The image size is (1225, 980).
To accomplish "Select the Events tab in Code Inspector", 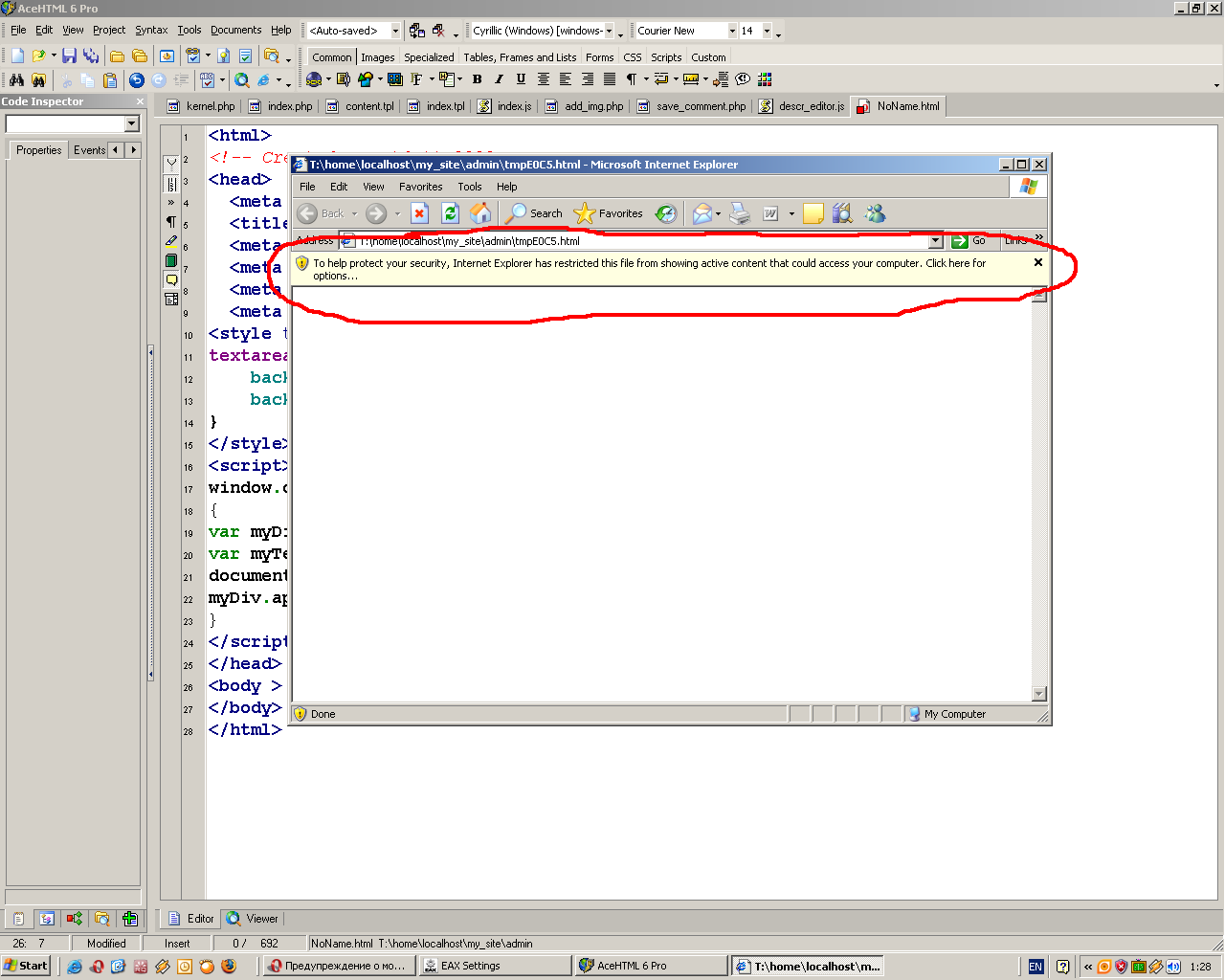I will pos(89,150).
